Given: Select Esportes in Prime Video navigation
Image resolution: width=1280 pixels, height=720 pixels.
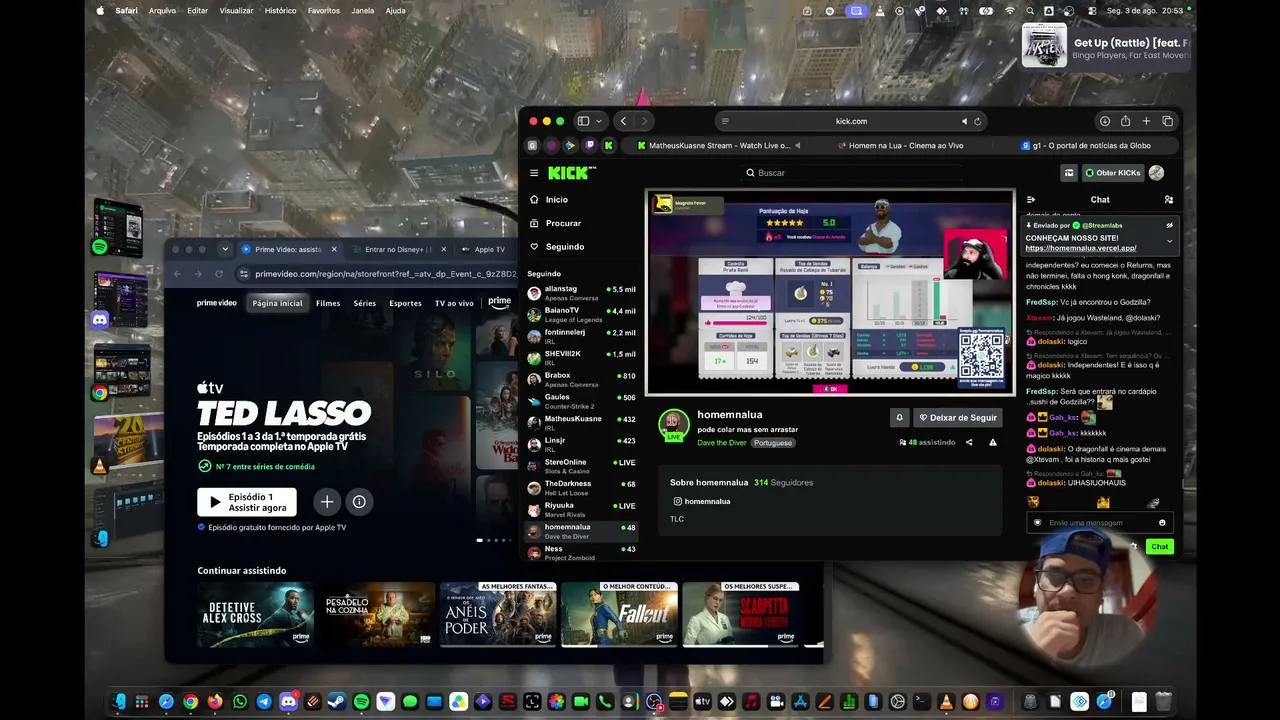Looking at the screenshot, I should pyautogui.click(x=405, y=303).
